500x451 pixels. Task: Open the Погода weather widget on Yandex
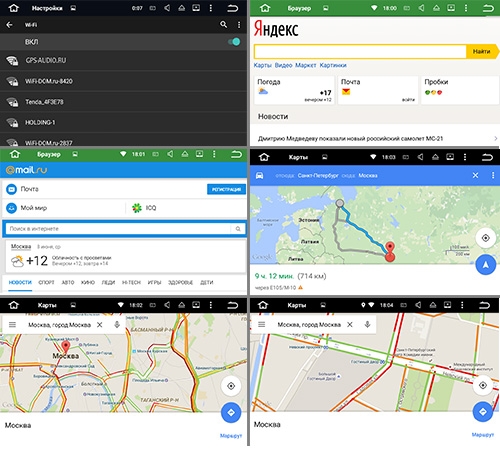coord(294,90)
